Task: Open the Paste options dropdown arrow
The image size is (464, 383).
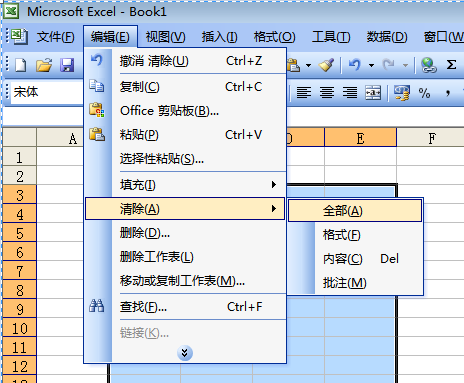Action: [x=309, y=65]
